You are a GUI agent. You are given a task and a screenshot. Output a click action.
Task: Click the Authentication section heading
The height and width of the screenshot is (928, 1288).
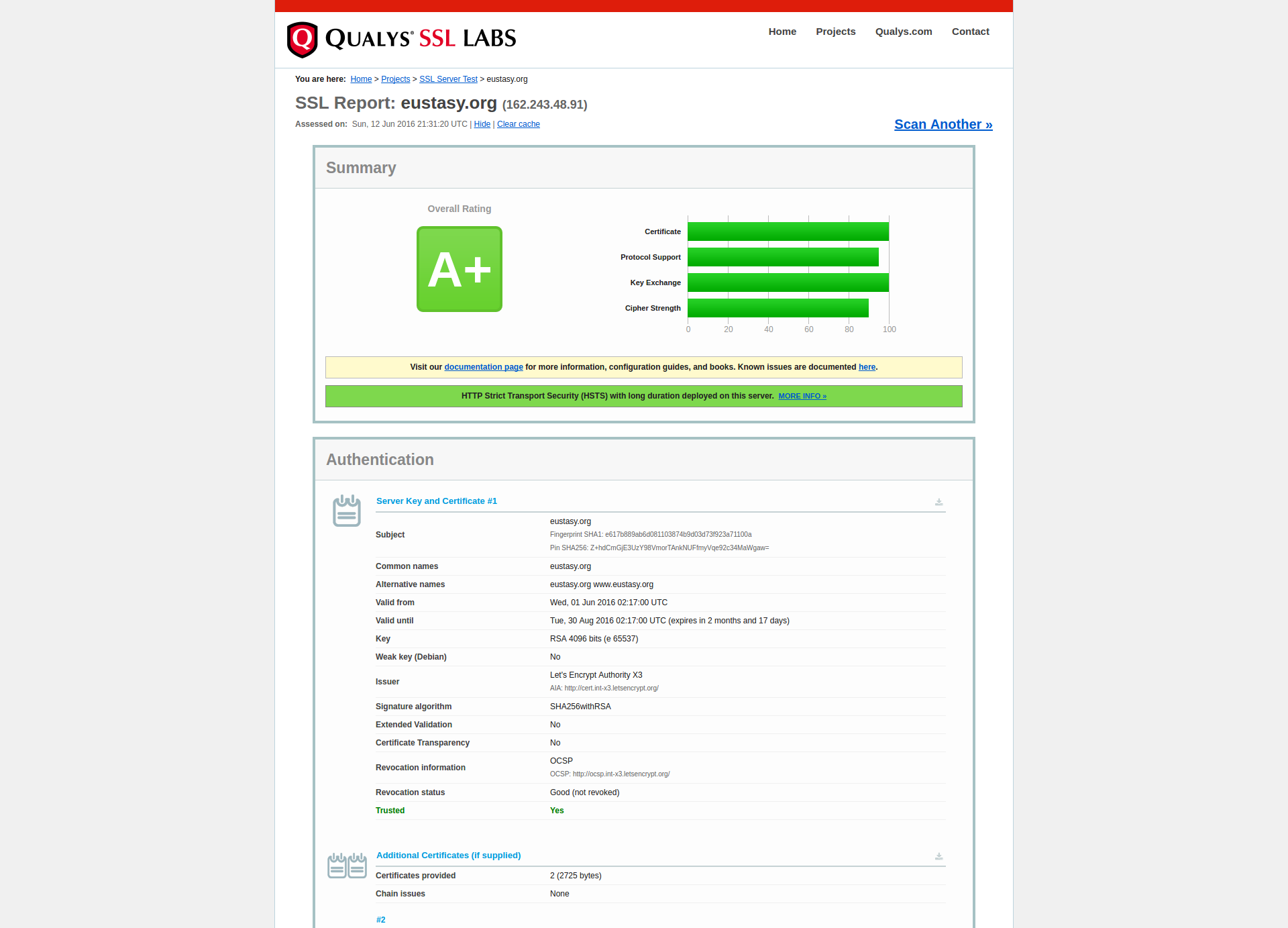pos(380,460)
